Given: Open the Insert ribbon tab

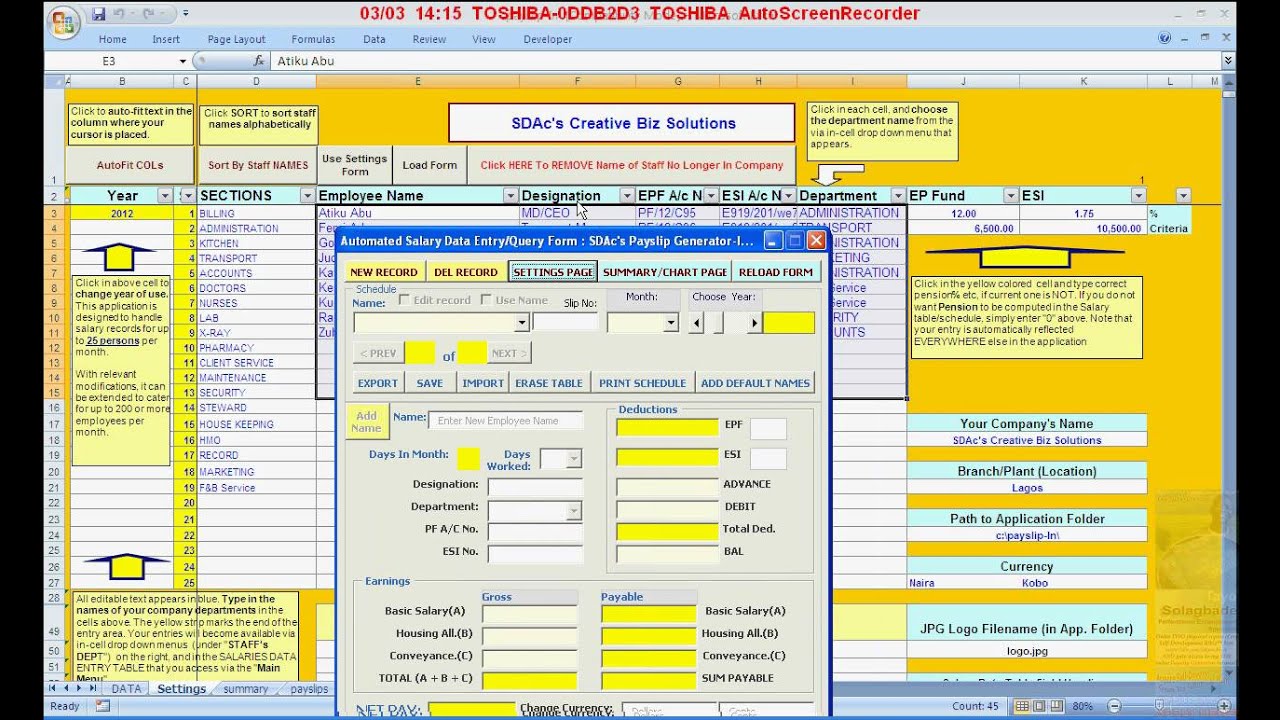Looking at the screenshot, I should 166,39.
